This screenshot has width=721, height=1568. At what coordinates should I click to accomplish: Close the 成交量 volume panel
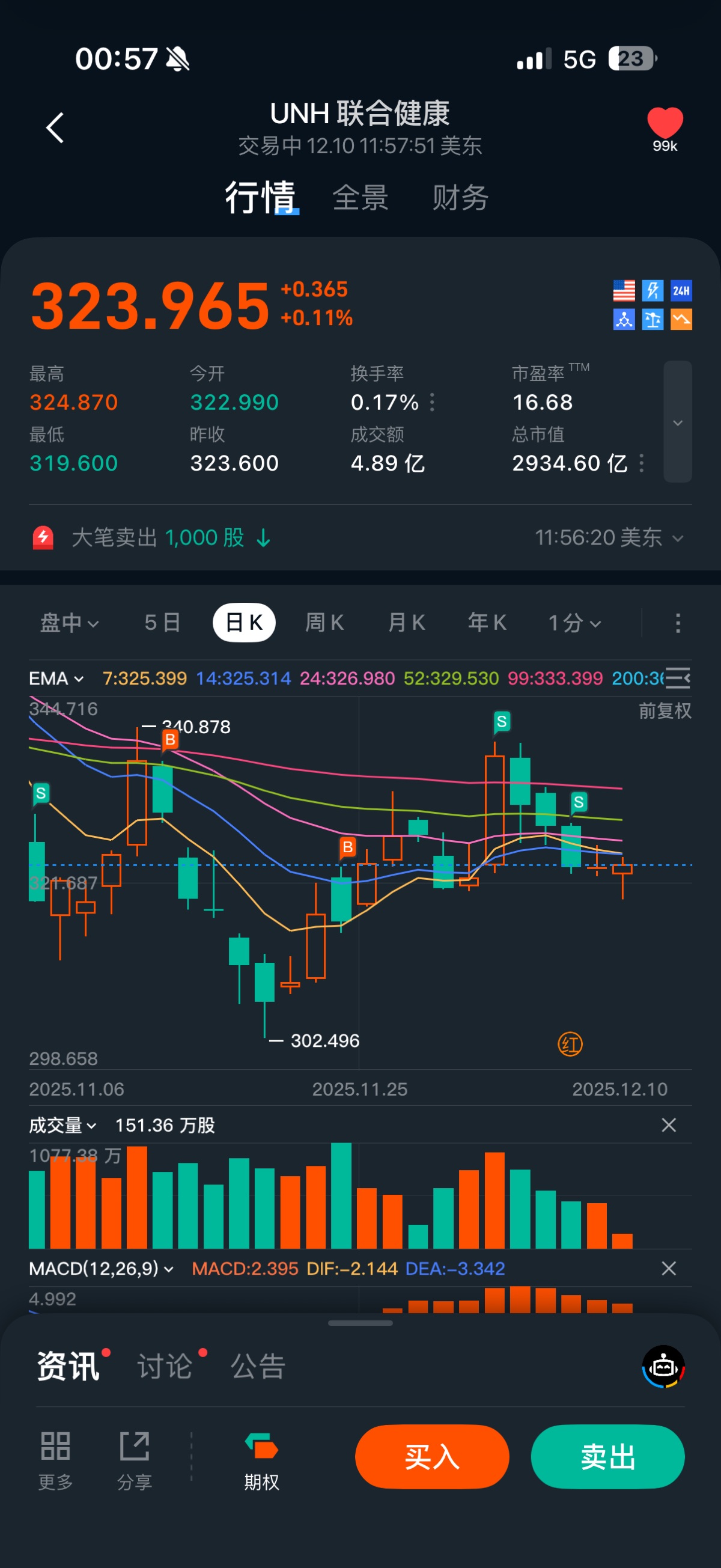tap(669, 1125)
